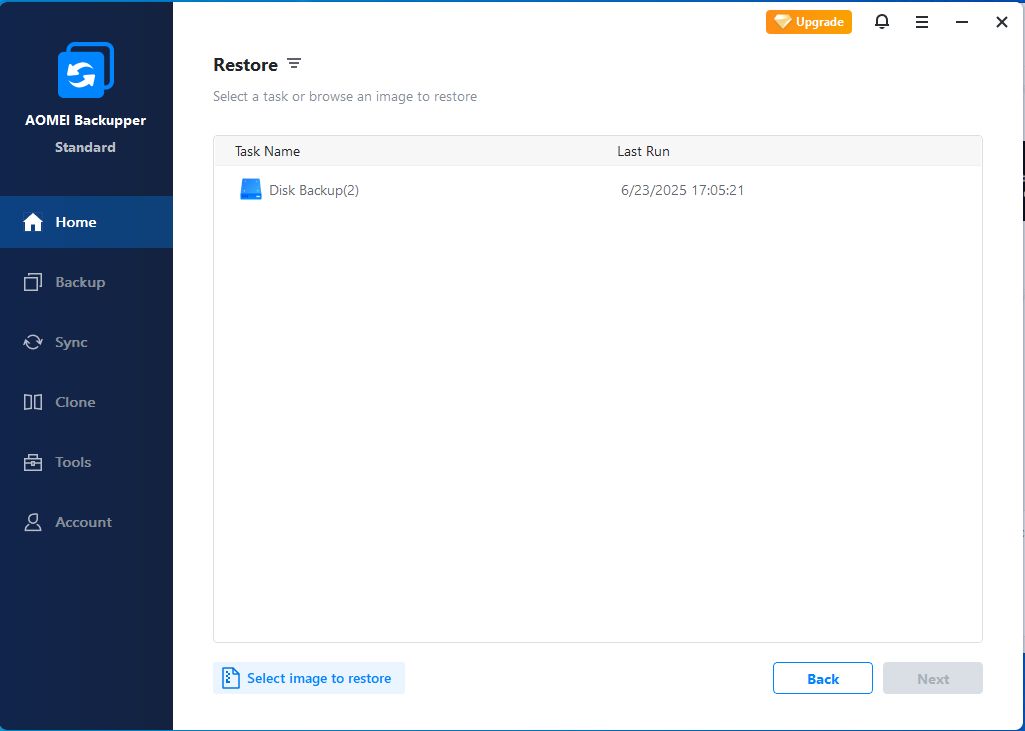This screenshot has width=1025, height=731.
Task: Click the Home house icon in sidebar
Action: tap(33, 222)
